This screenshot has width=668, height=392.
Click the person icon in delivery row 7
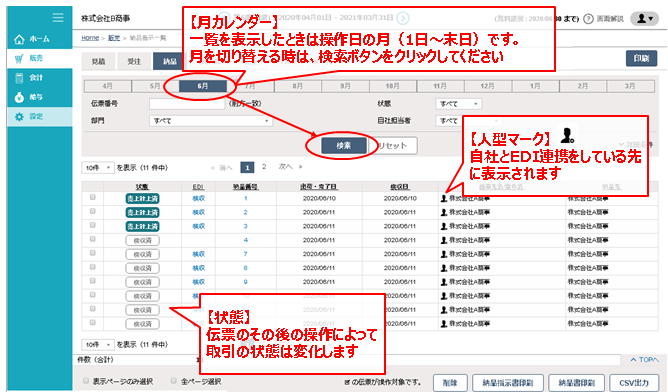point(443,254)
